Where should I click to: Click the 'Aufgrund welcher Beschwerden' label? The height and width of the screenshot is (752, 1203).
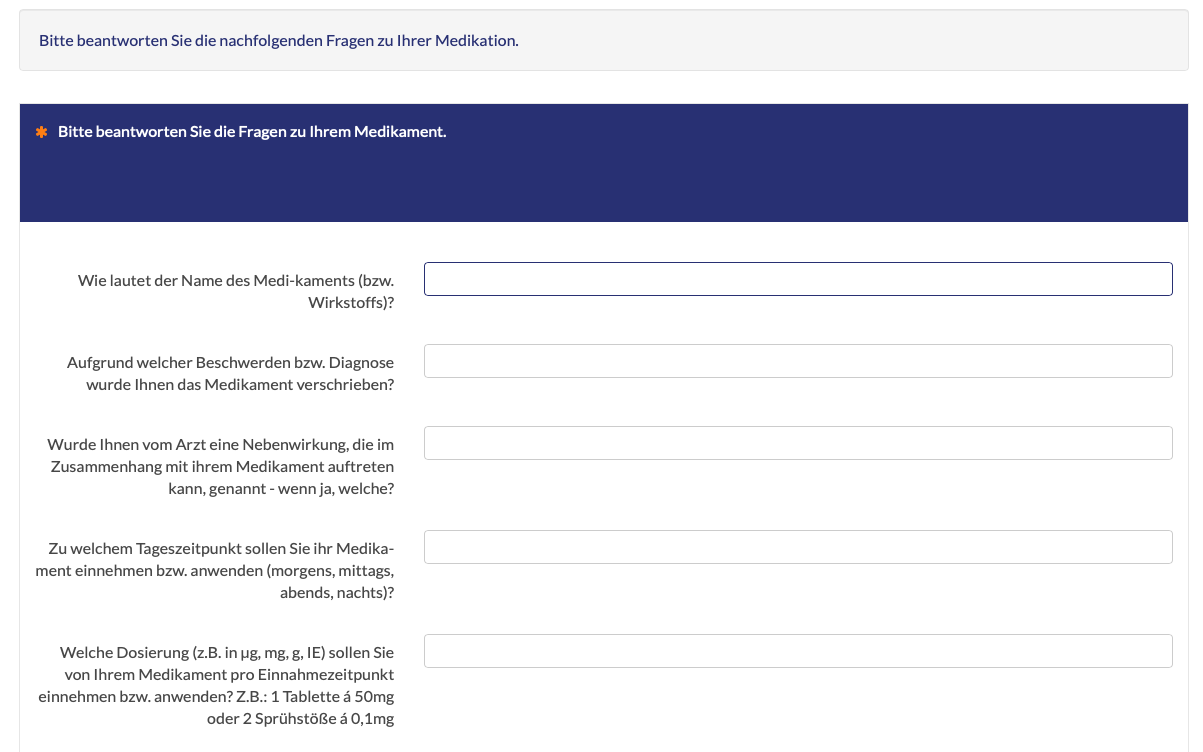click(x=230, y=362)
